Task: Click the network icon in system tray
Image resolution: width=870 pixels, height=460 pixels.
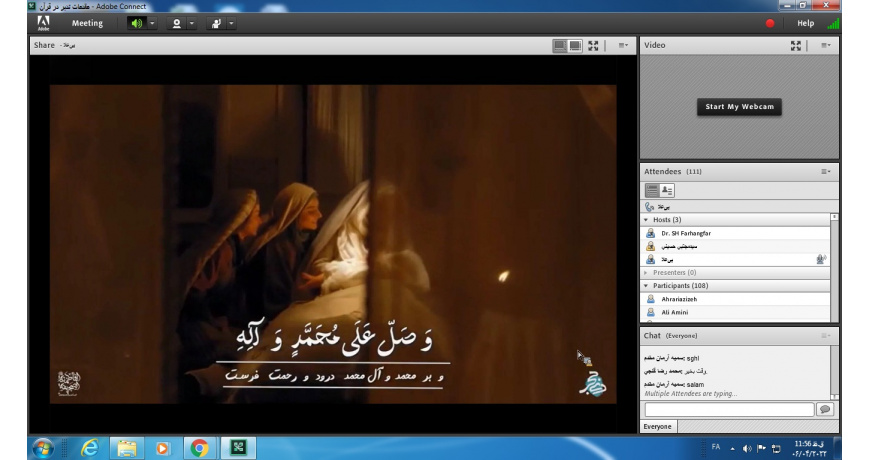Action: coord(776,448)
